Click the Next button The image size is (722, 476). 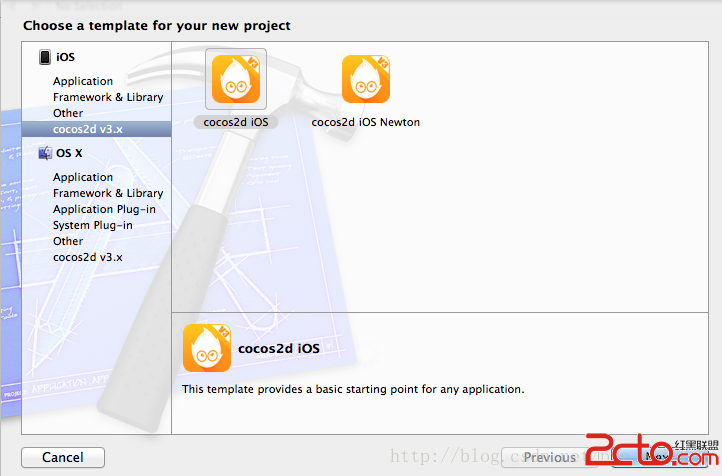point(658,457)
